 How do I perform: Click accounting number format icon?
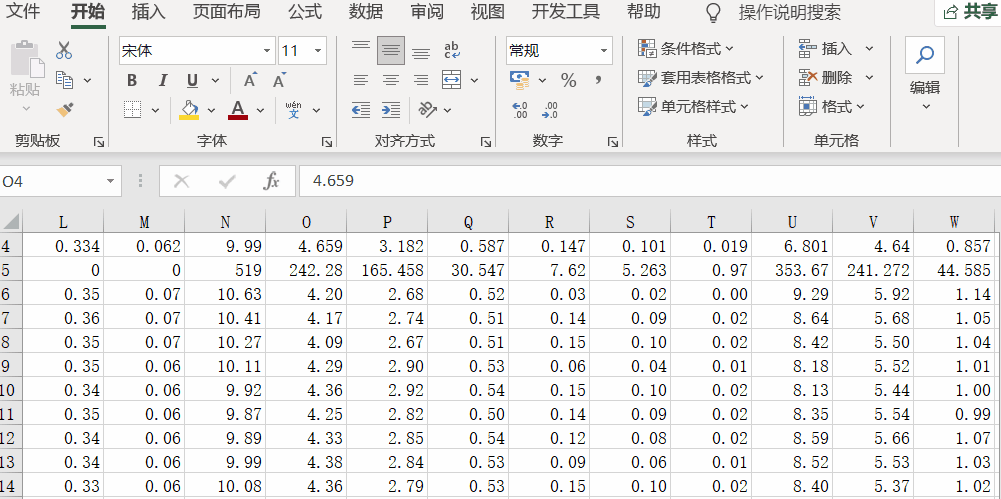(520, 80)
